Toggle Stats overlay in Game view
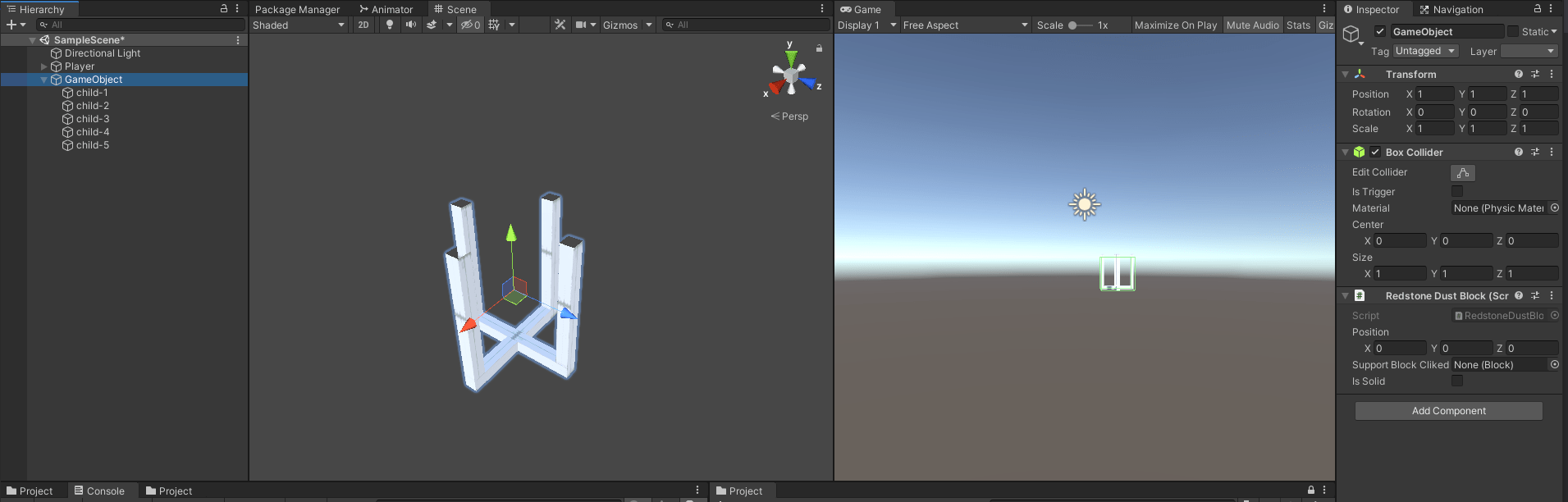The height and width of the screenshot is (502, 1568). pyautogui.click(x=1299, y=25)
